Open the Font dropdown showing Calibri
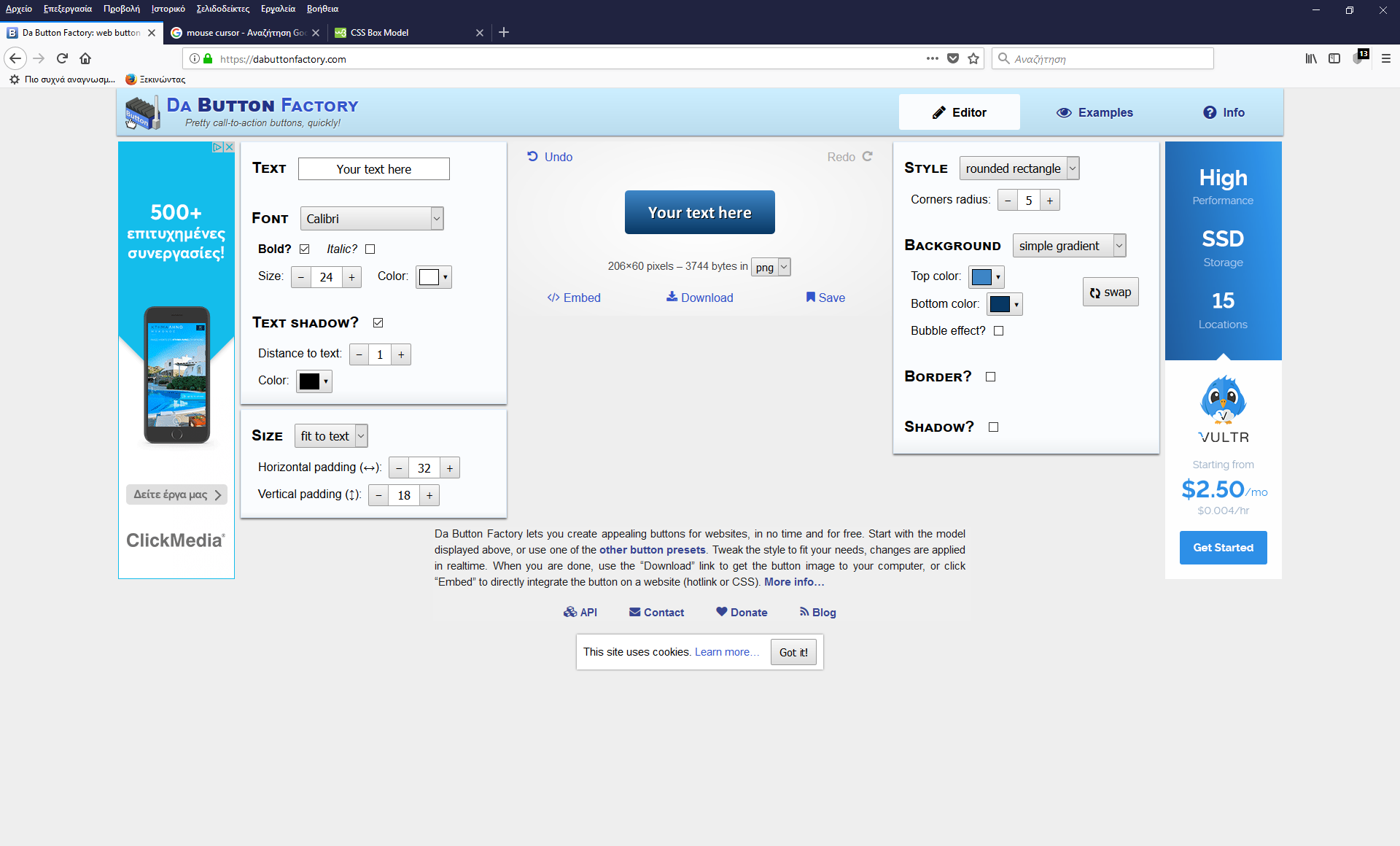The image size is (1400, 846). coord(371,218)
